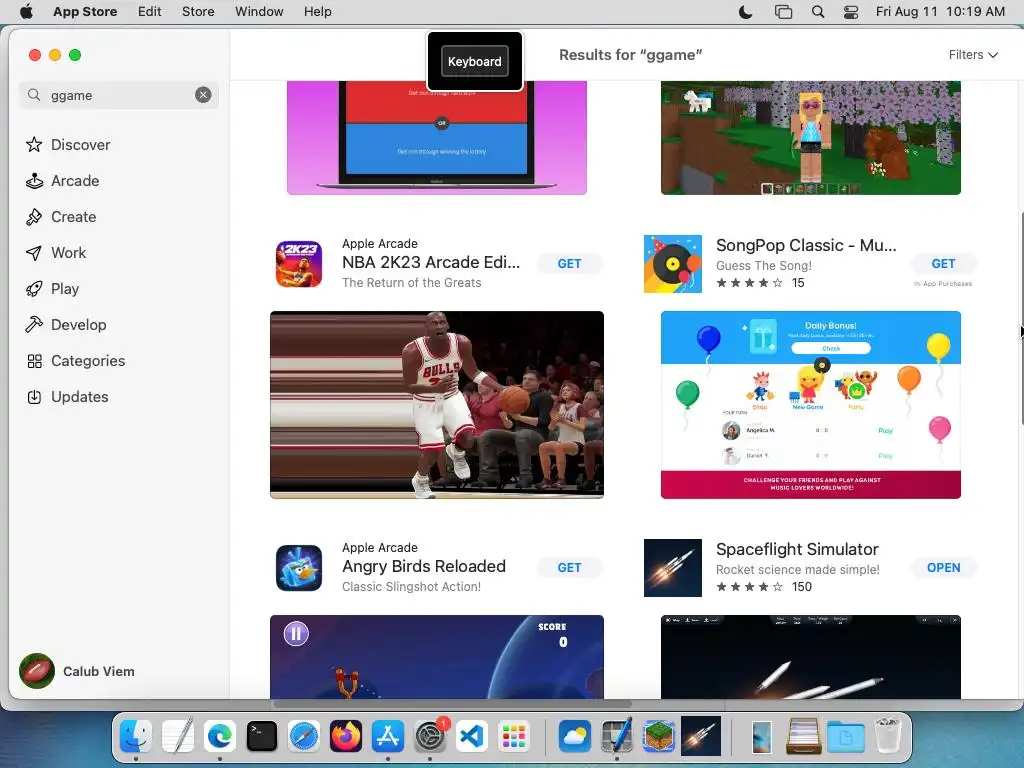Browse Categories in the sidebar

point(75,360)
